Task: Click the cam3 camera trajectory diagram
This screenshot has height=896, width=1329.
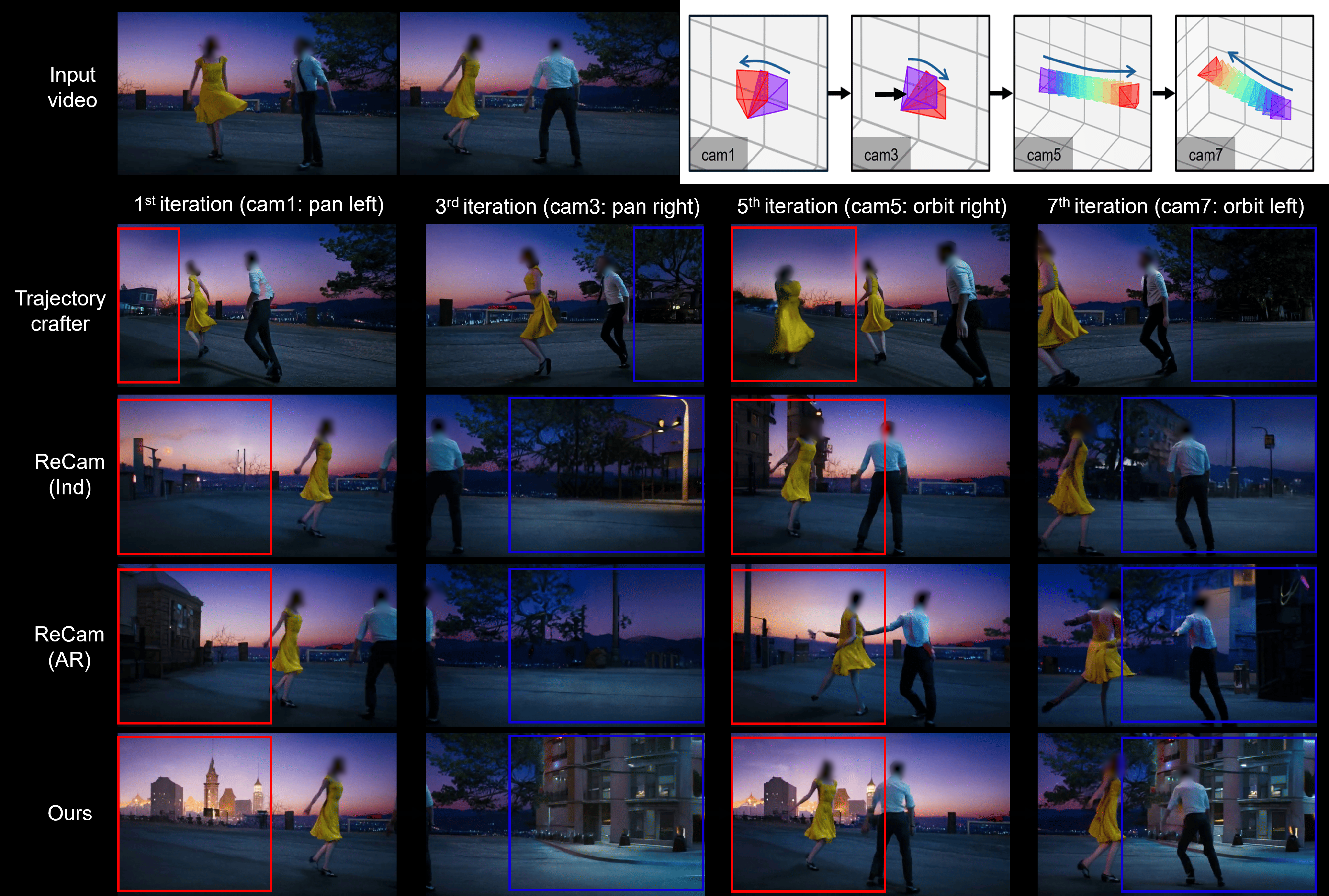Action: [x=920, y=93]
